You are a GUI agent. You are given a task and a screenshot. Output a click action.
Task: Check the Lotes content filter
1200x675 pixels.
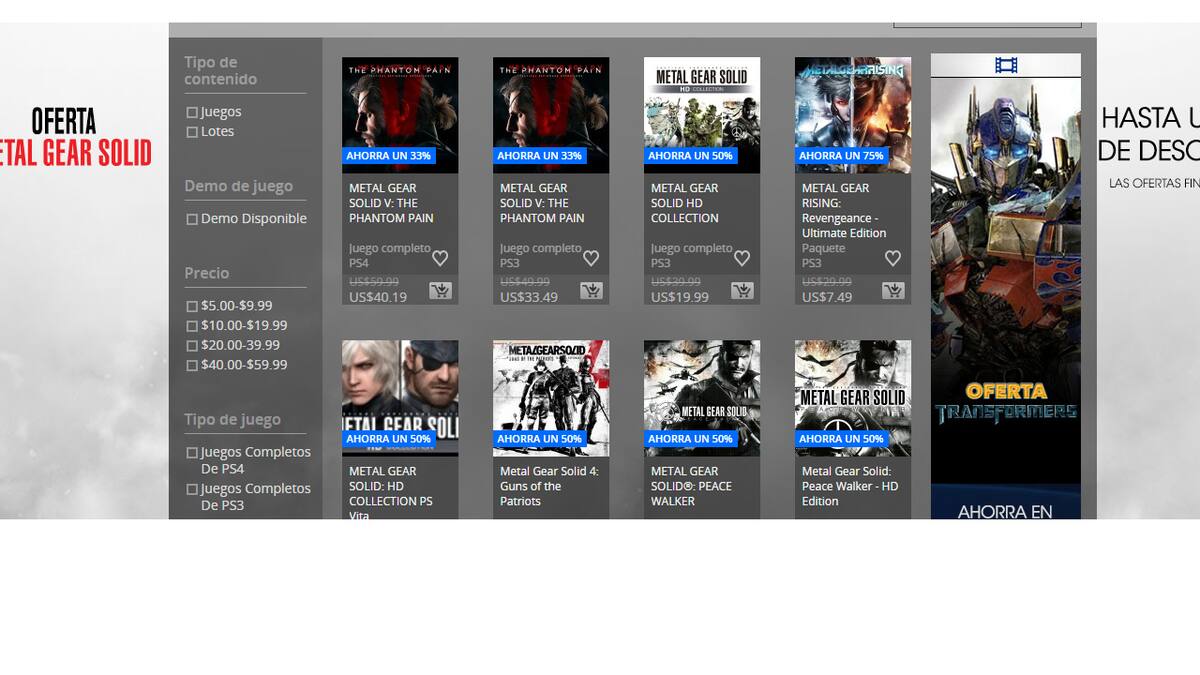tap(192, 132)
